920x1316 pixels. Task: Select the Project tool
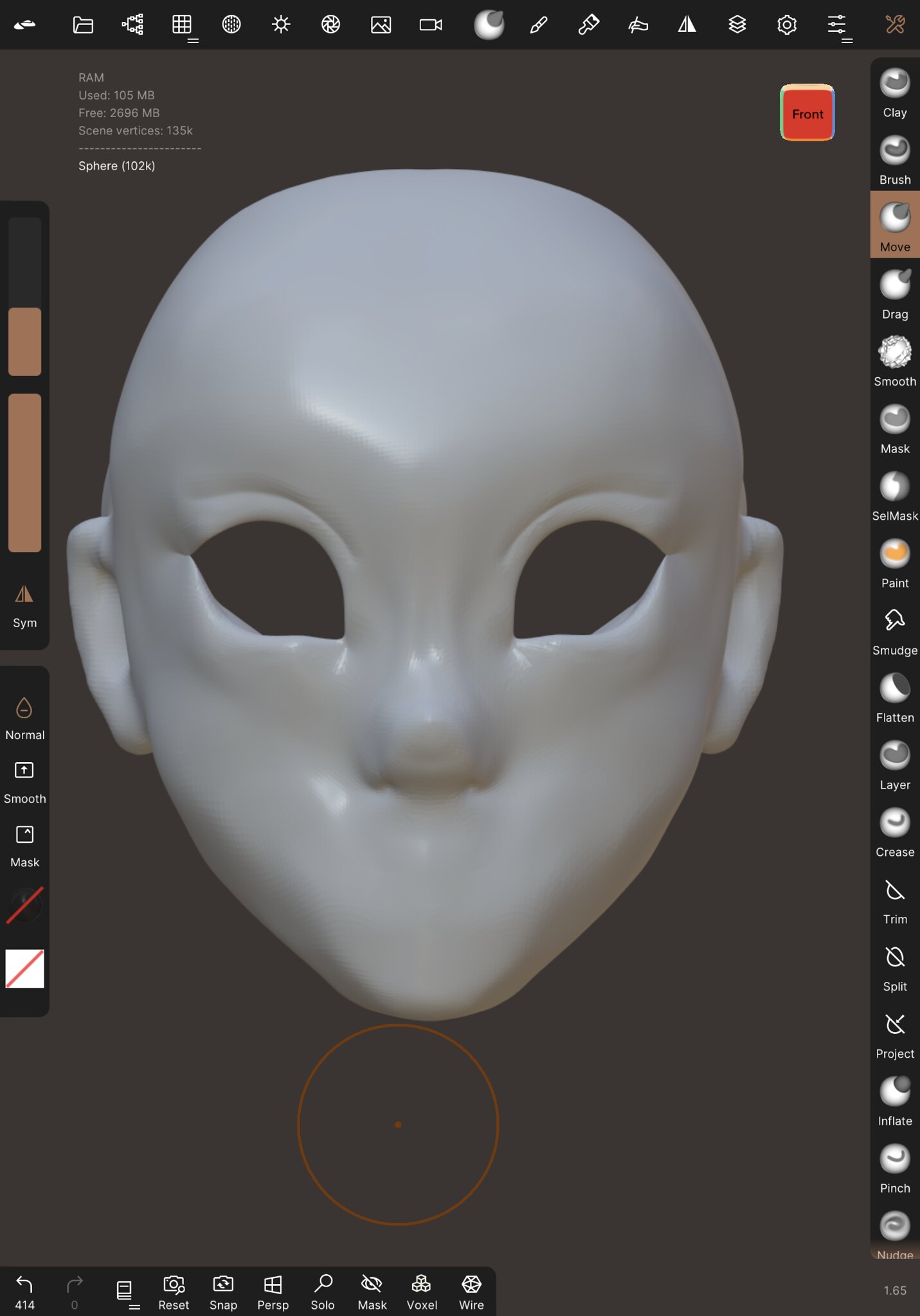(895, 1035)
